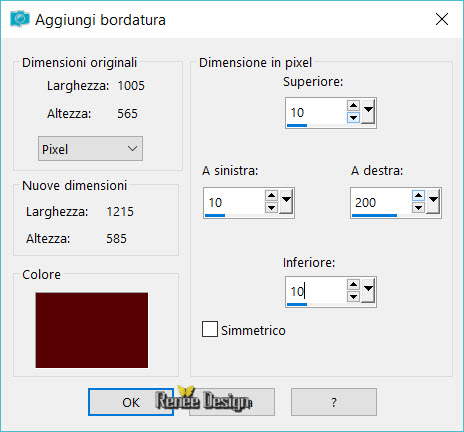Image resolution: width=464 pixels, height=432 pixels.
Task: Open the A sinistra slider dropdown arrow
Action: pos(287,201)
